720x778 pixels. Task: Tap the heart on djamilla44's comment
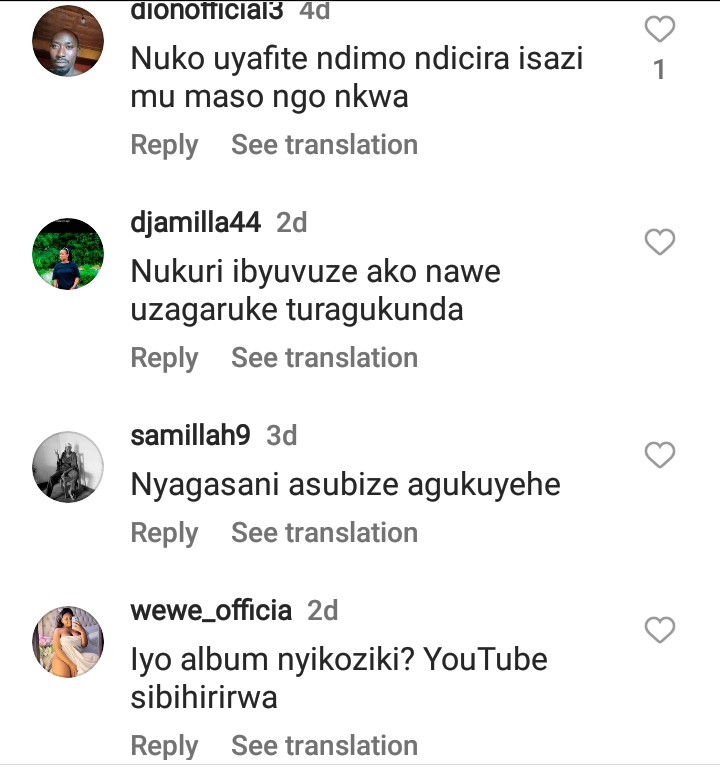[x=659, y=242]
